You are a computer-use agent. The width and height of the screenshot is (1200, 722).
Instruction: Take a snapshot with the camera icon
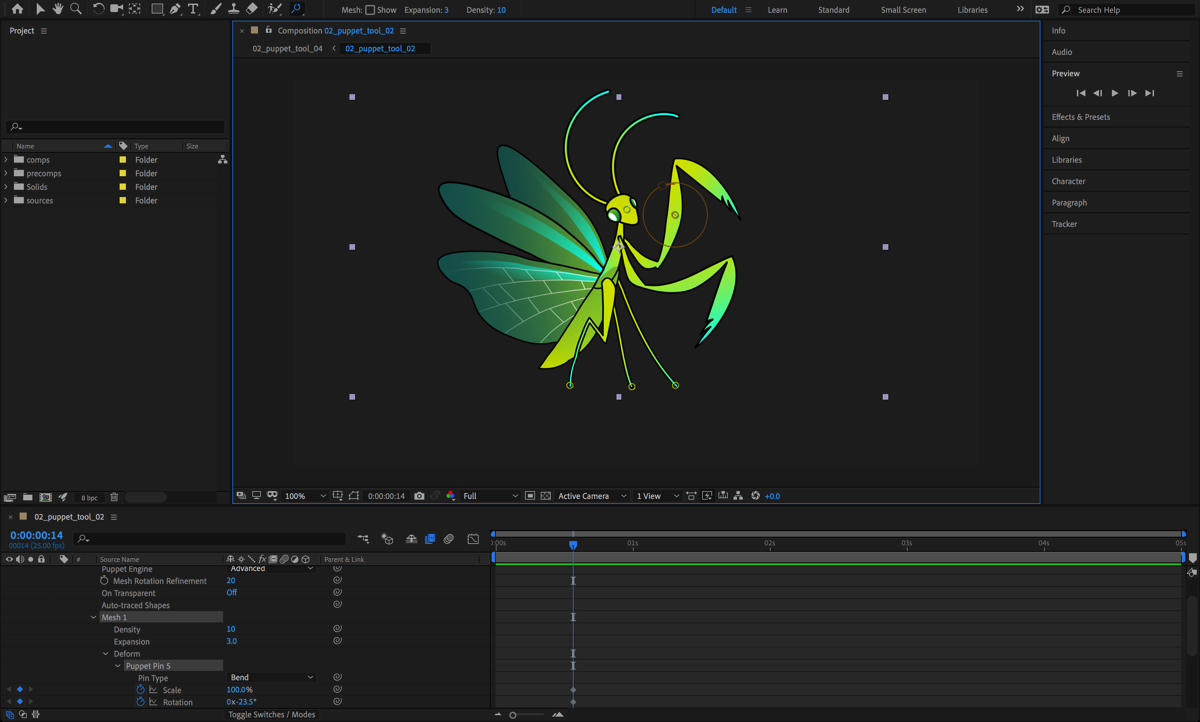click(x=419, y=496)
